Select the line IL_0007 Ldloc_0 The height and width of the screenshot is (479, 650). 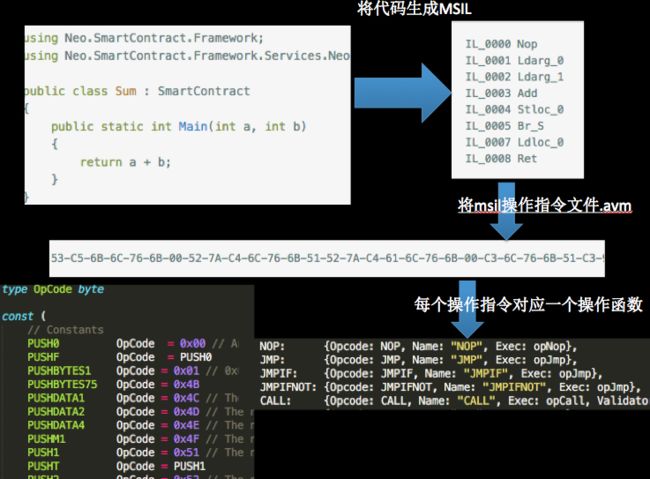pos(514,142)
